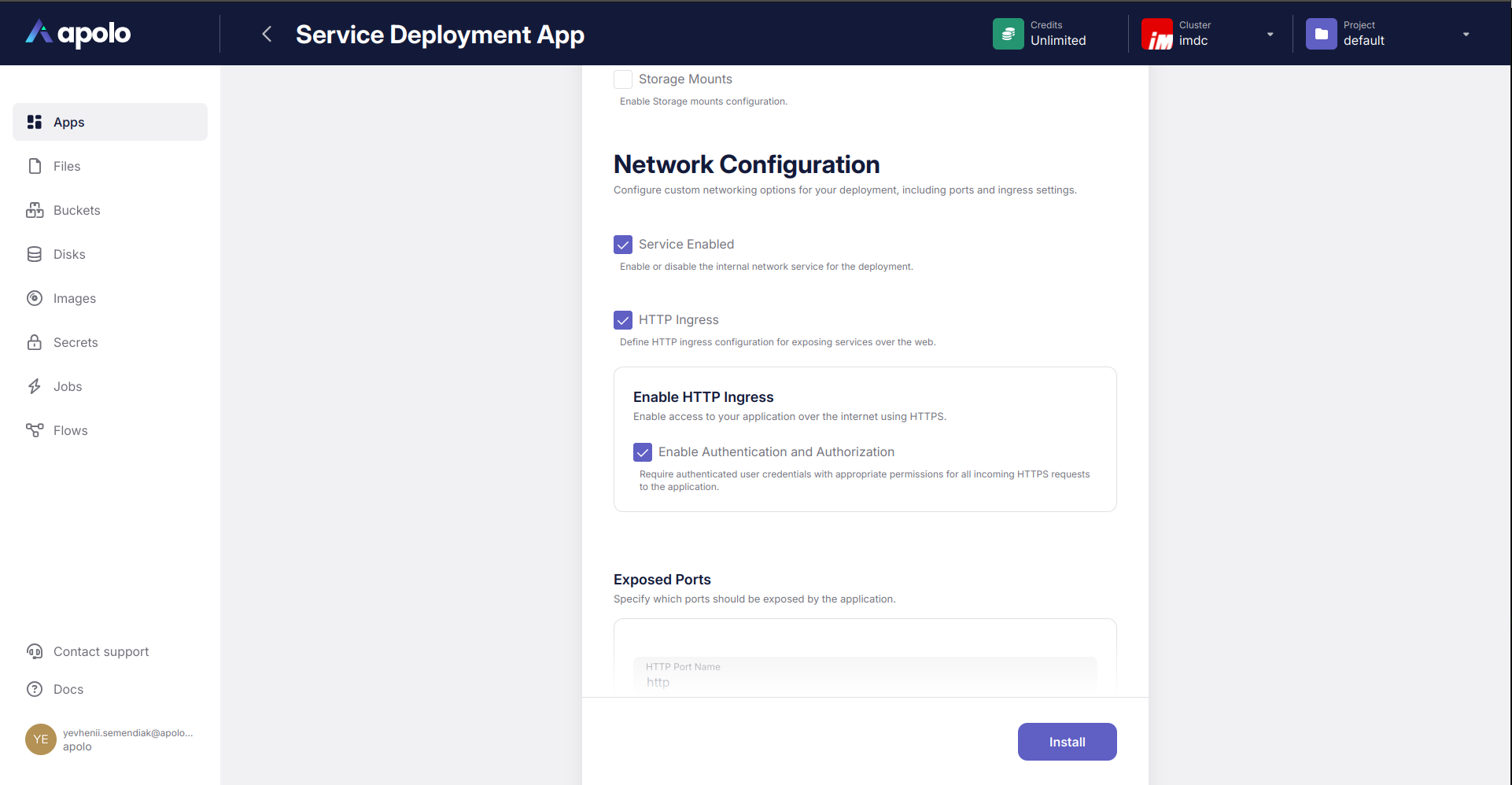Open the Contact support link

pos(101,651)
